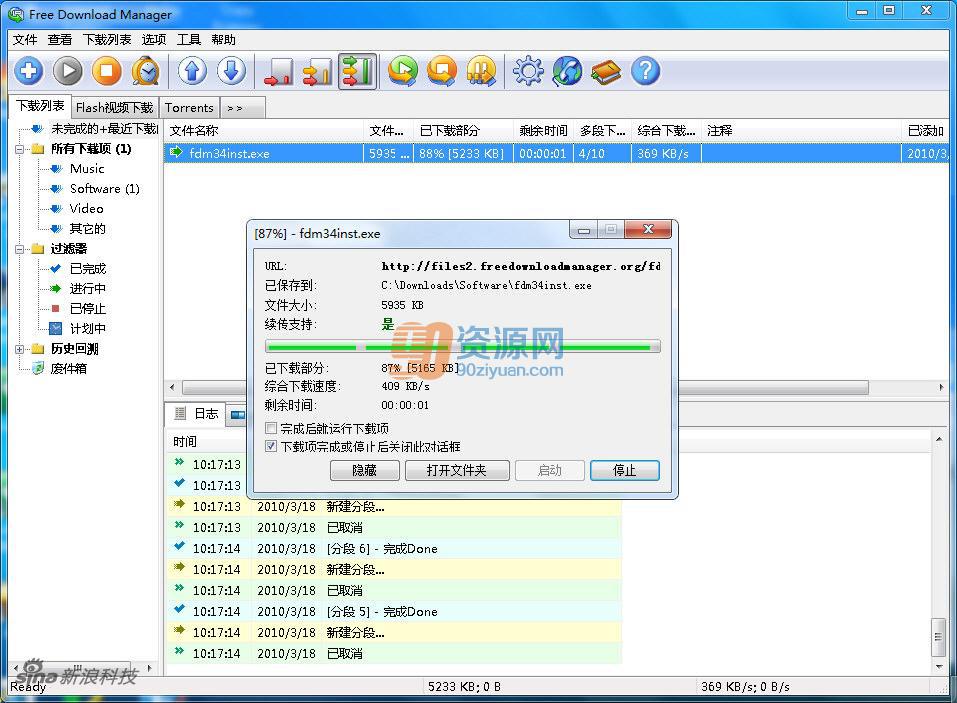This screenshot has height=703, width=957.
Task: Open the alarm clock Schedule icon
Action: (x=146, y=71)
